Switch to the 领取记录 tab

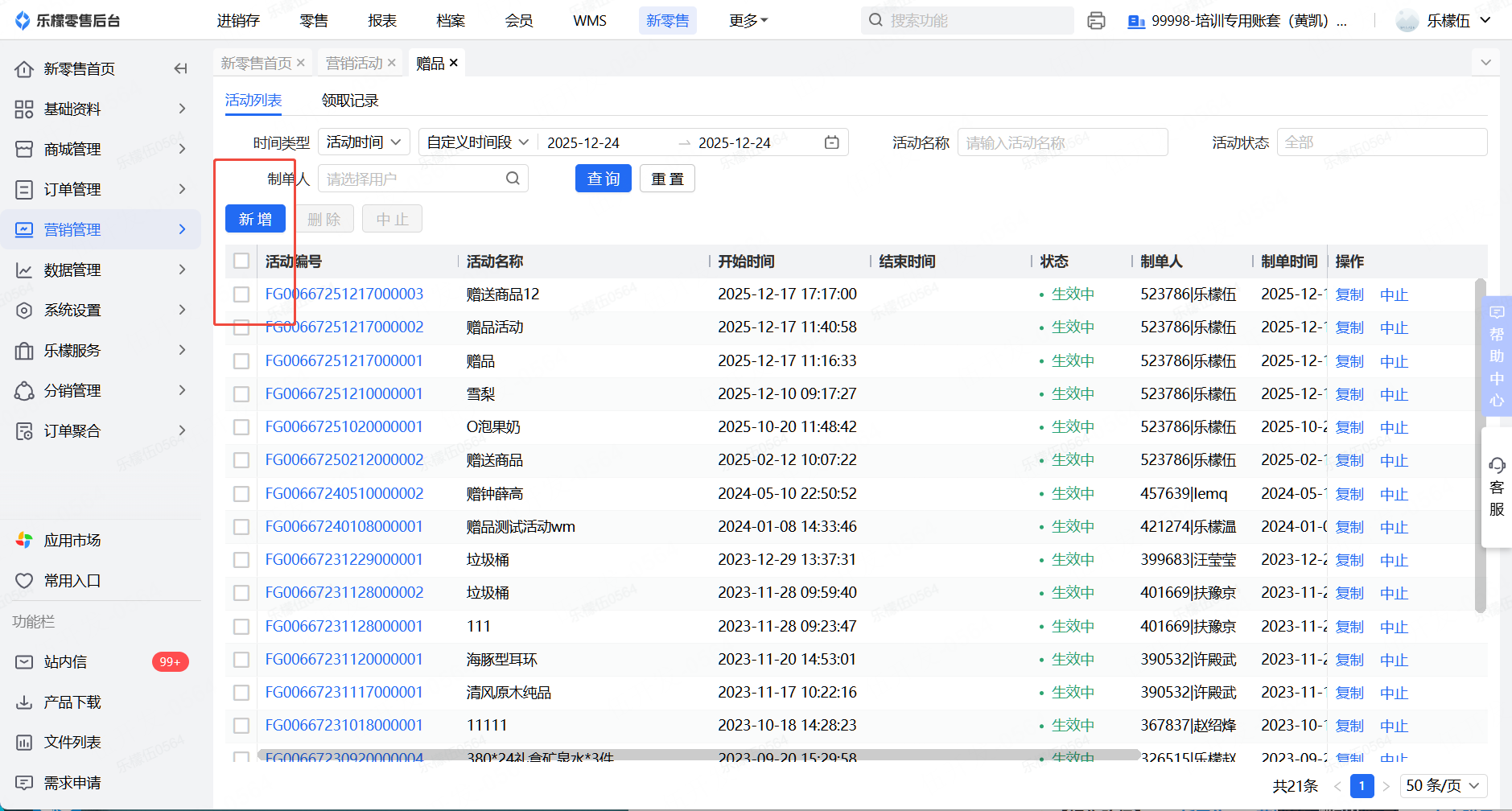point(349,101)
